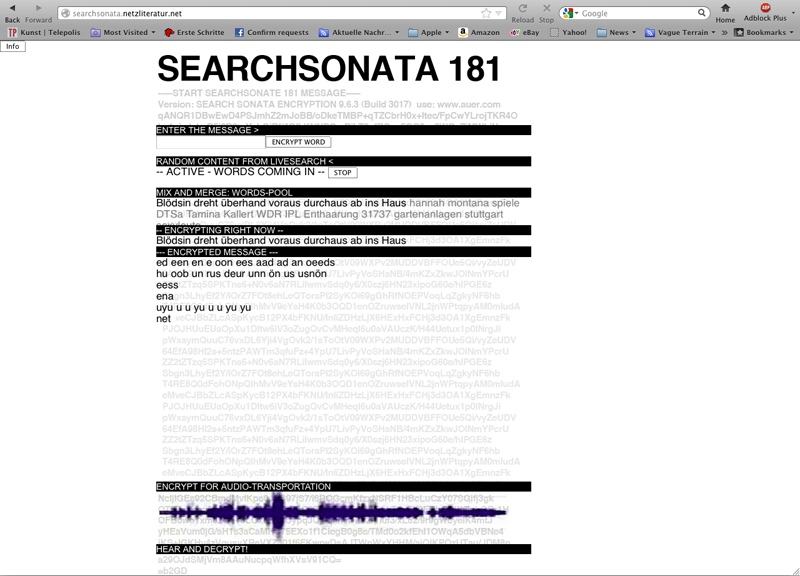Open the Bookmarks menu

point(765,32)
